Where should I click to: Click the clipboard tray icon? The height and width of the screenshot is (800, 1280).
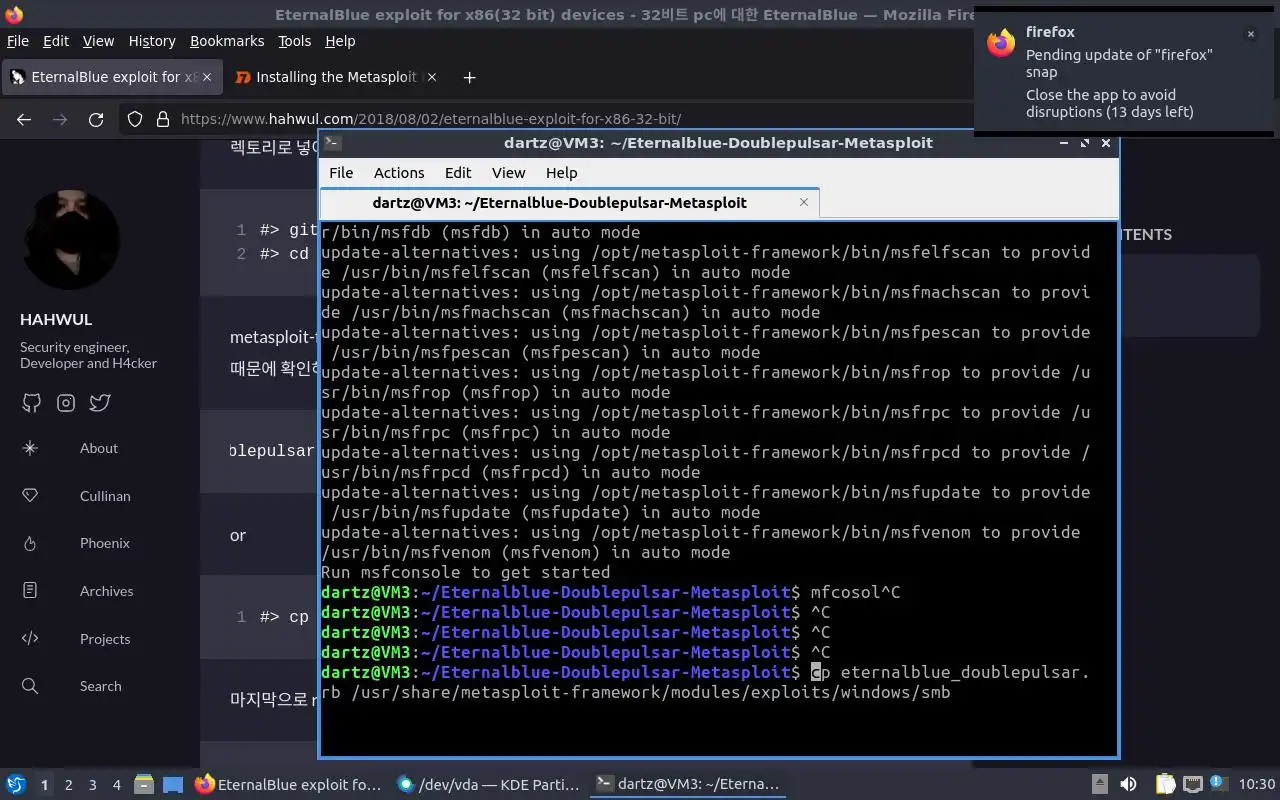[1166, 785]
